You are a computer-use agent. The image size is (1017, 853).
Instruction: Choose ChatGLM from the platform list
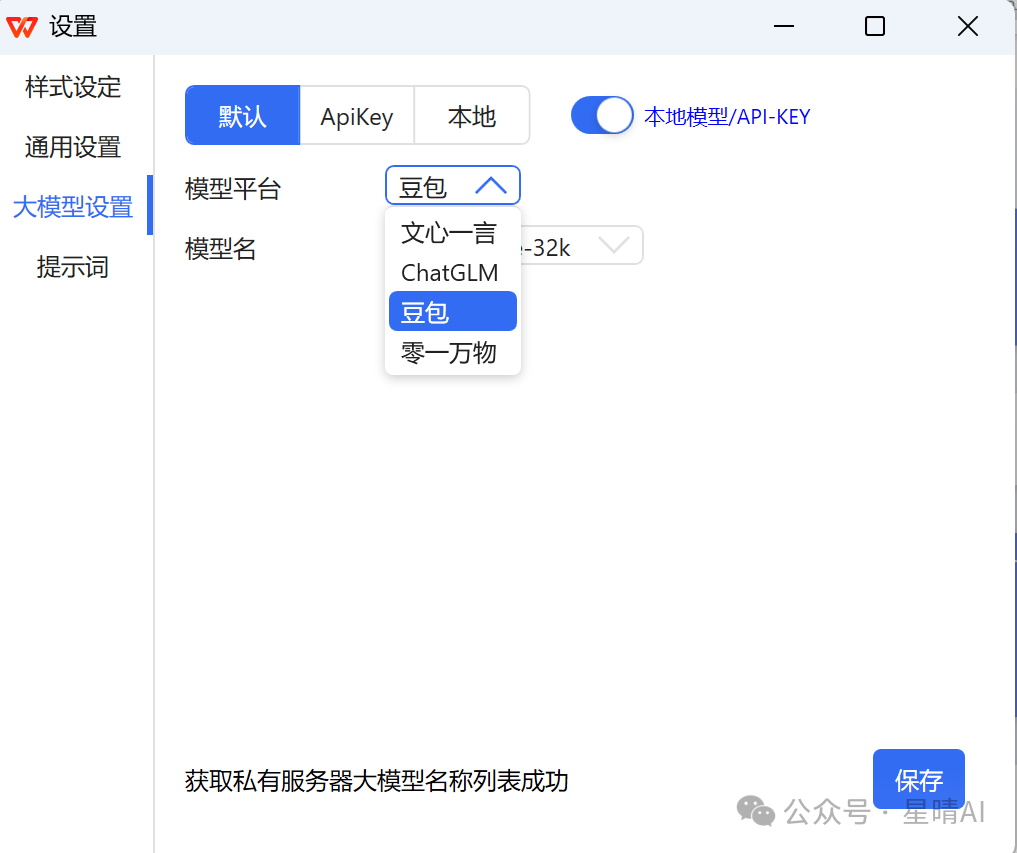[x=453, y=272]
